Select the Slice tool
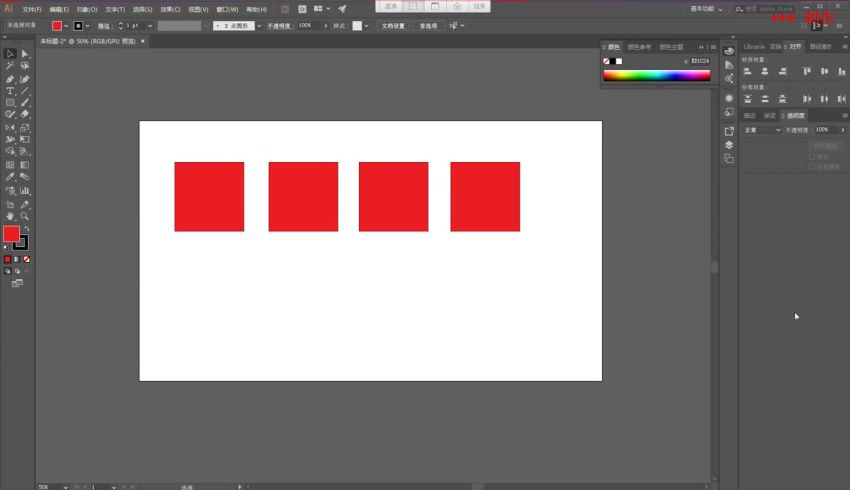Viewport: 850px width, 490px height. [24, 204]
